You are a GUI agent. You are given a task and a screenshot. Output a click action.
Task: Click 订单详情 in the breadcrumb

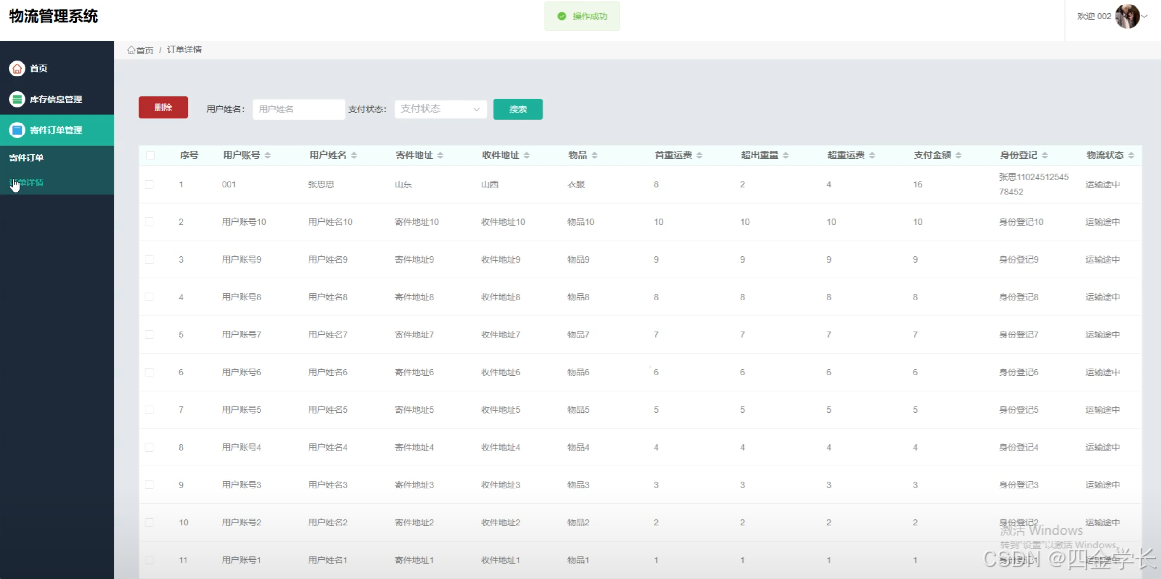tap(184, 50)
